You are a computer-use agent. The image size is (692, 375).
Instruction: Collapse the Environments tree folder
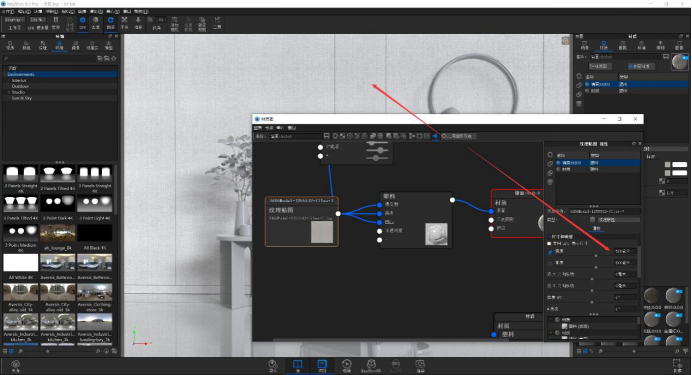[5, 75]
